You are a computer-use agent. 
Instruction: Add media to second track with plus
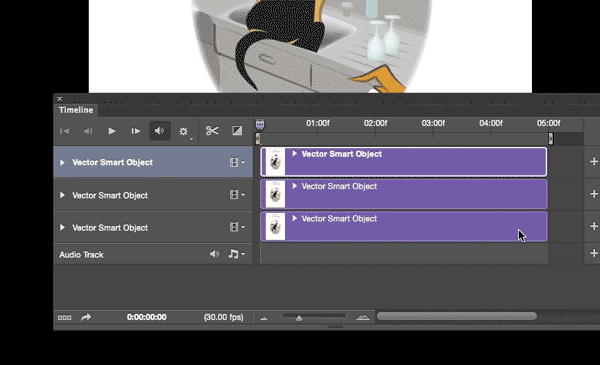pos(593,194)
